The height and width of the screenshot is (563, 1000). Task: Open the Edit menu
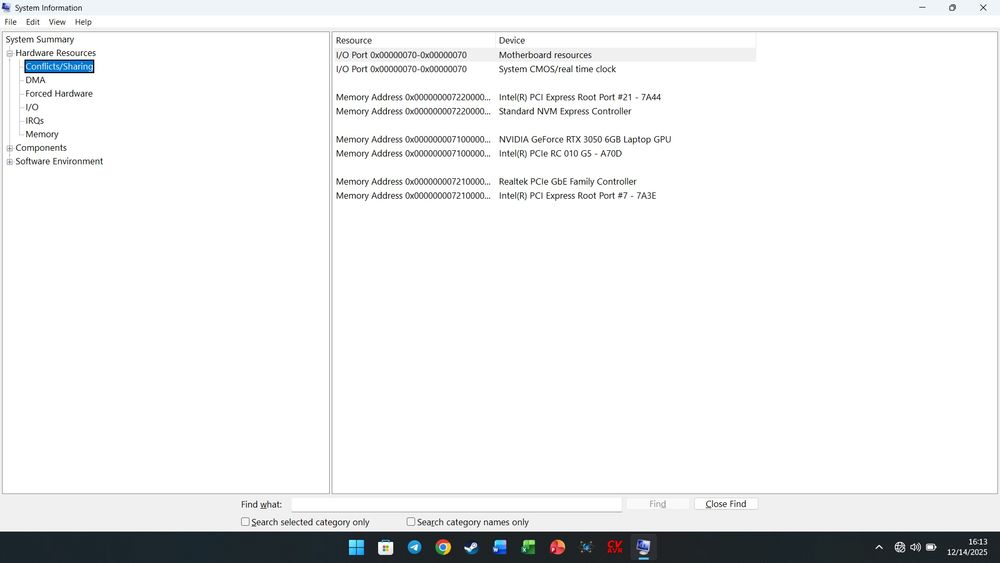pyautogui.click(x=33, y=22)
